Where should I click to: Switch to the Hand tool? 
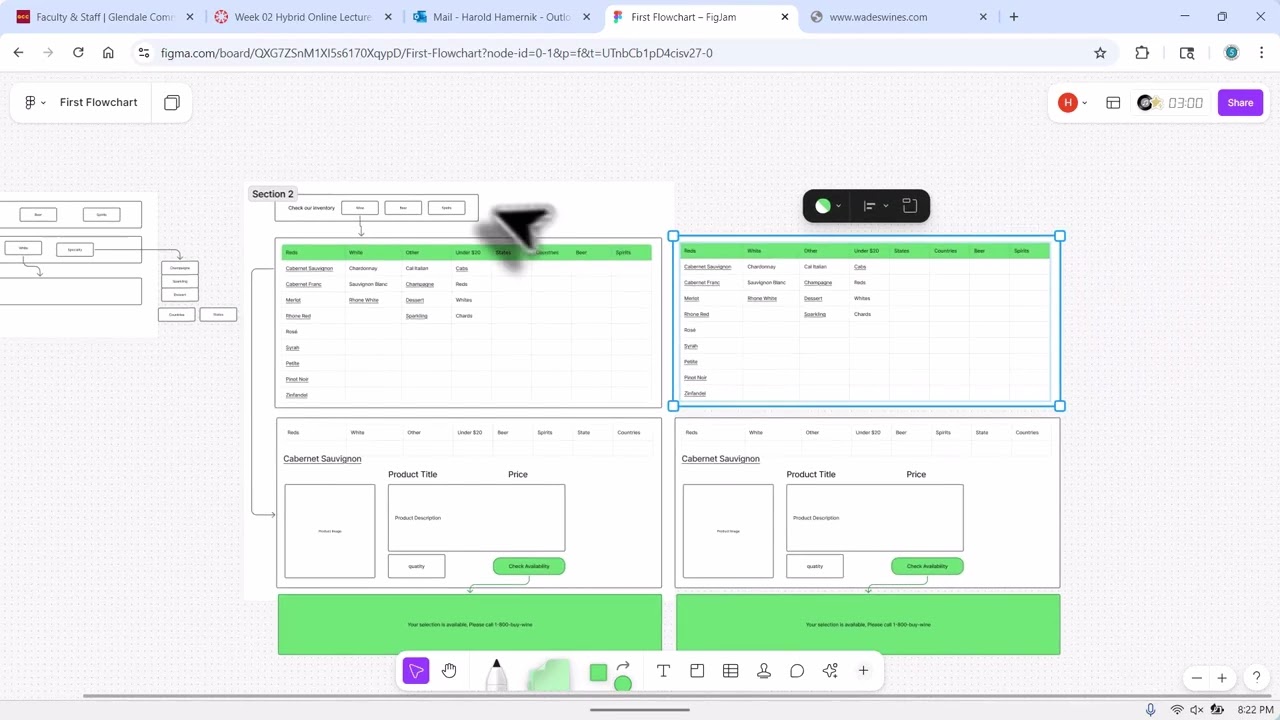click(x=449, y=671)
